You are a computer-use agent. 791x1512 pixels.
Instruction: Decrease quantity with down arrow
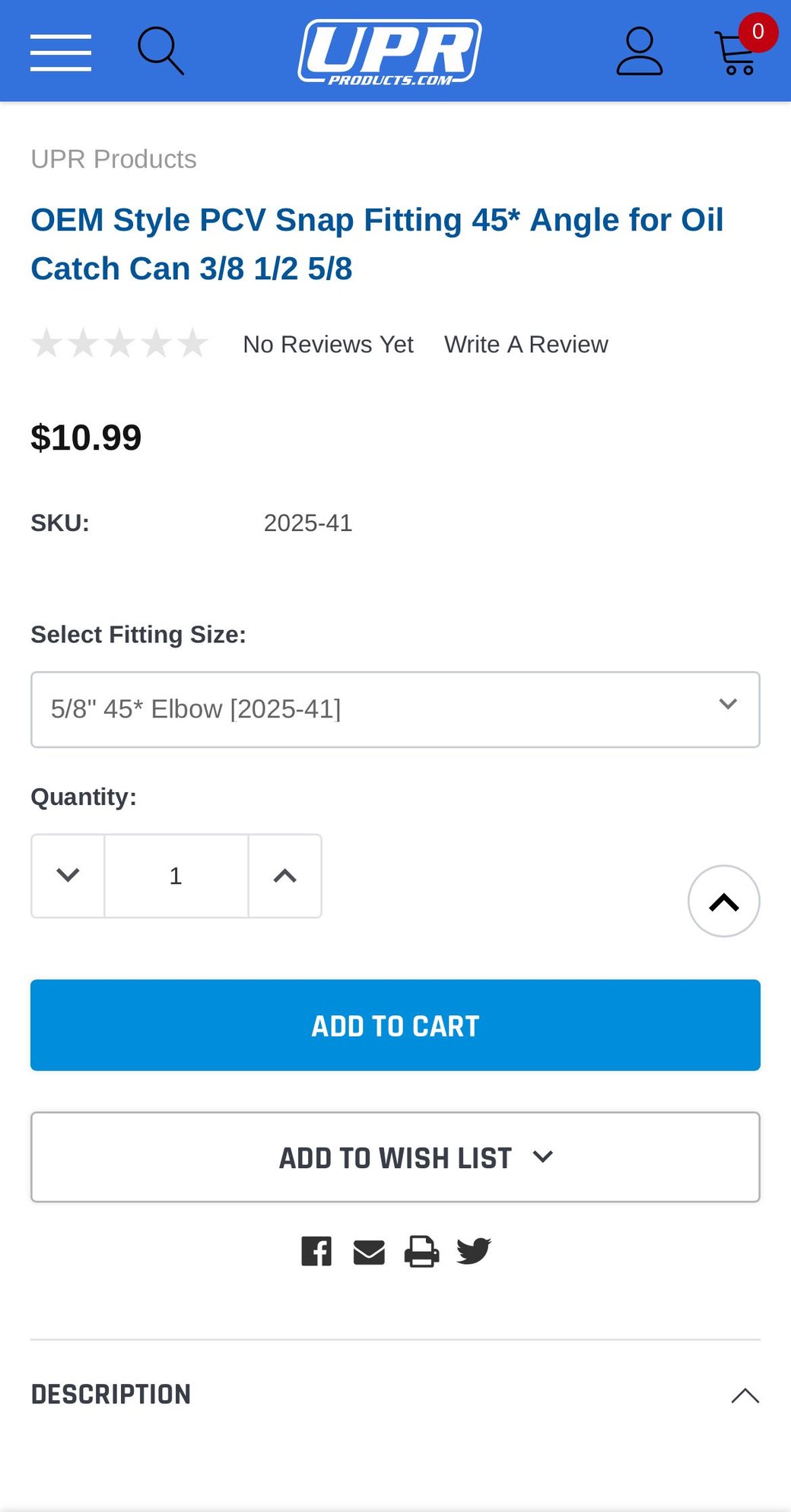[68, 876]
